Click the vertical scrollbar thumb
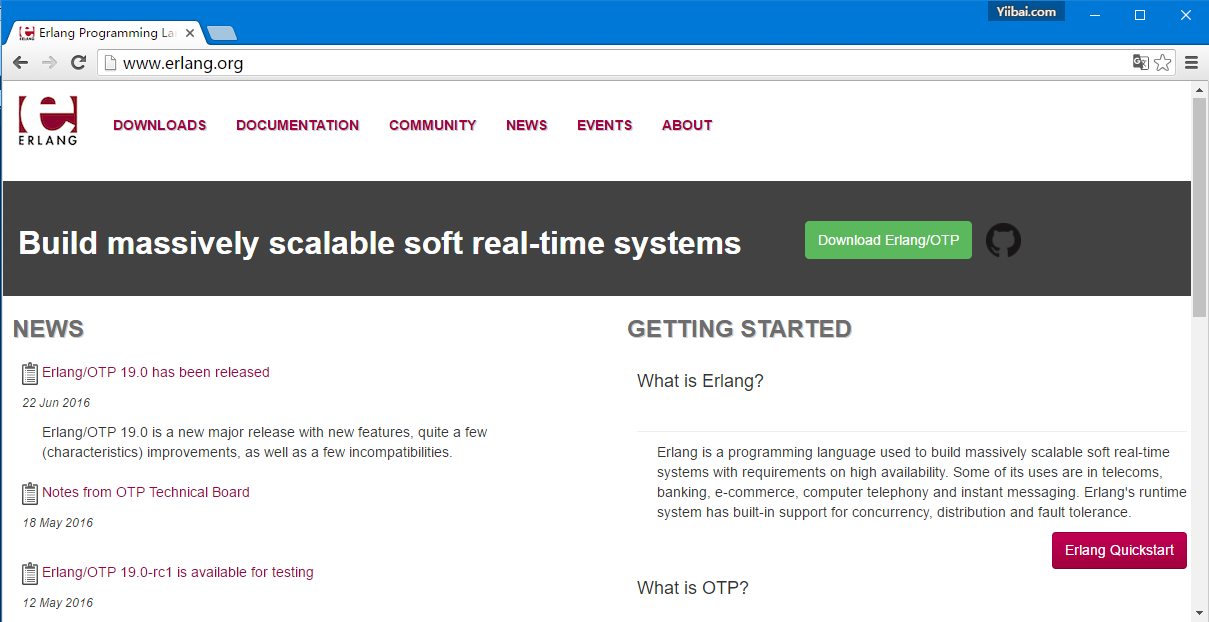 (x=1200, y=208)
